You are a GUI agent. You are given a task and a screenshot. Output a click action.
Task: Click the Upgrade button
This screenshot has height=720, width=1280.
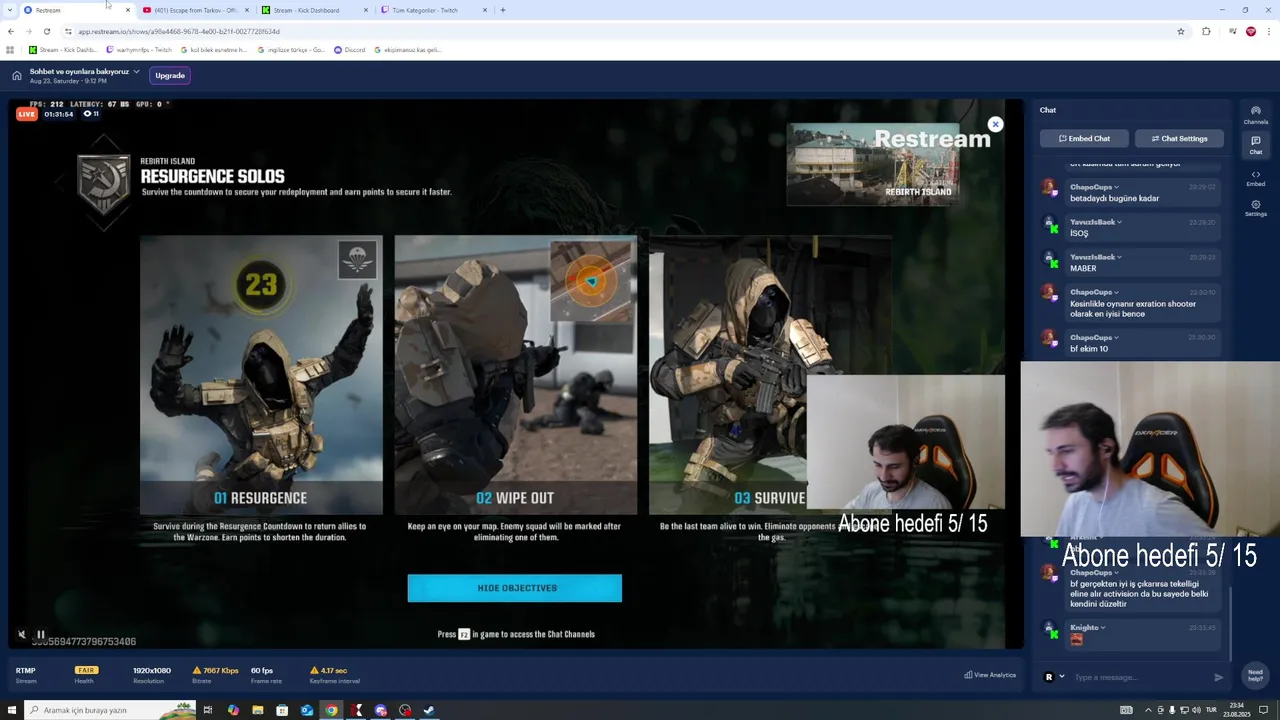coord(170,75)
